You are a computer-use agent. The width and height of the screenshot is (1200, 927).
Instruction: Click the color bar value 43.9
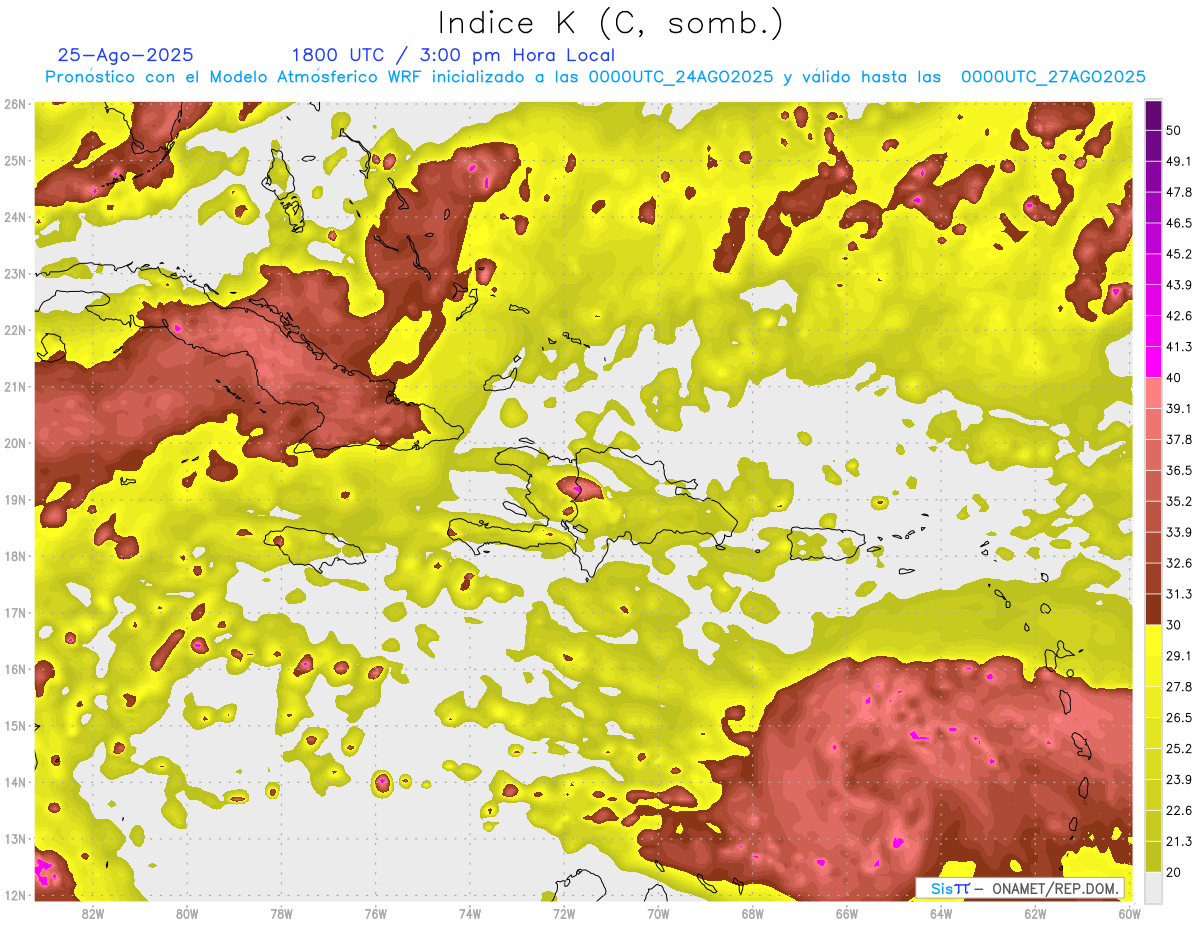coord(1179,285)
